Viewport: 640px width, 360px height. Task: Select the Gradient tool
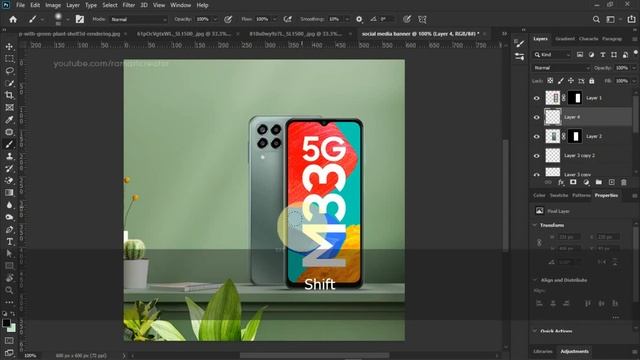click(x=9, y=193)
